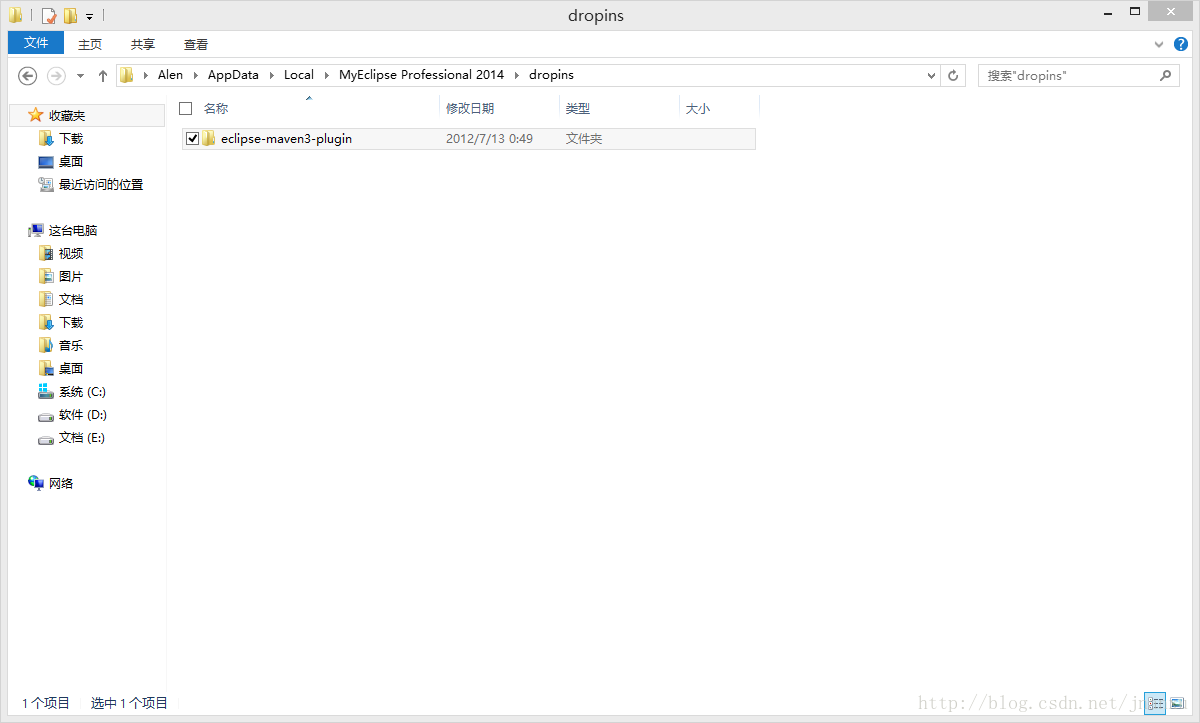The height and width of the screenshot is (723, 1200).
Task: Open the Customize Quick Access Toolbar dropdown
Action: point(89,17)
